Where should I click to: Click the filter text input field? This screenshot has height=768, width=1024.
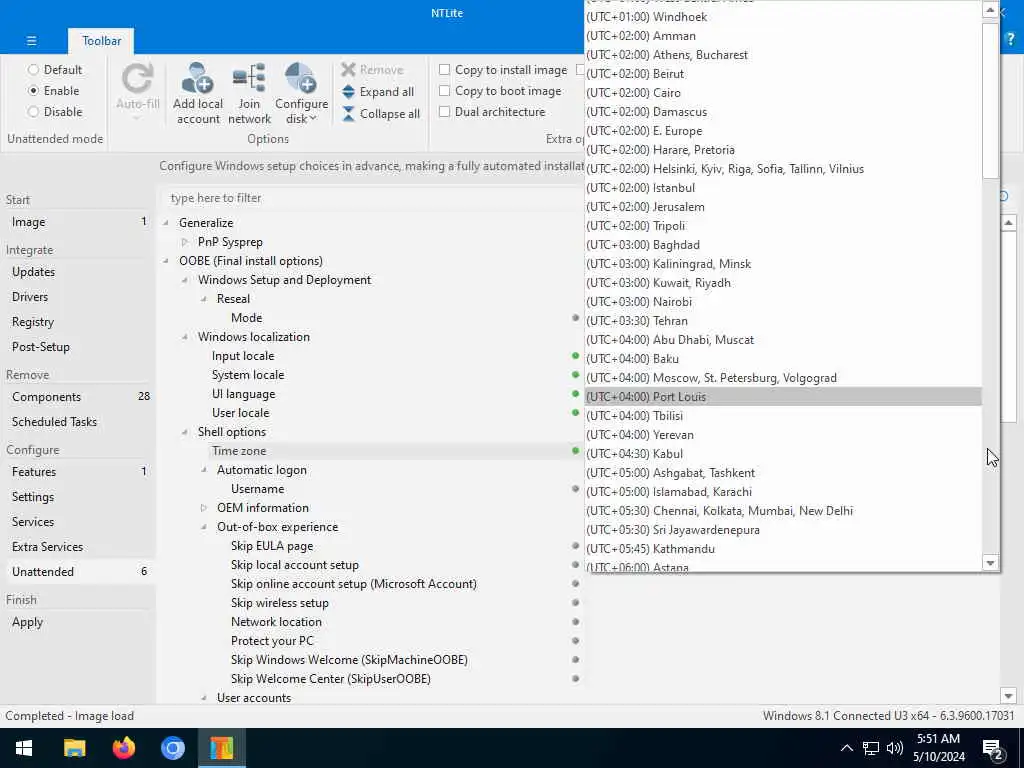[372, 198]
